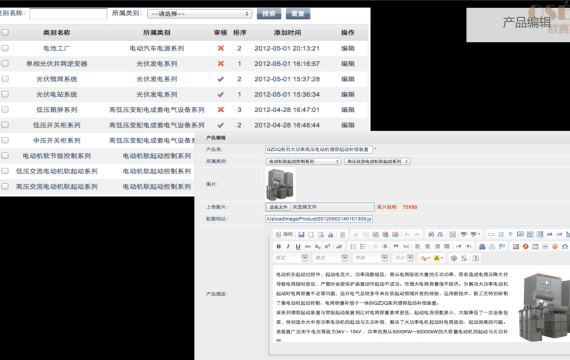Open the text color picker in editor
This screenshot has width=570, height=360.
425,258
